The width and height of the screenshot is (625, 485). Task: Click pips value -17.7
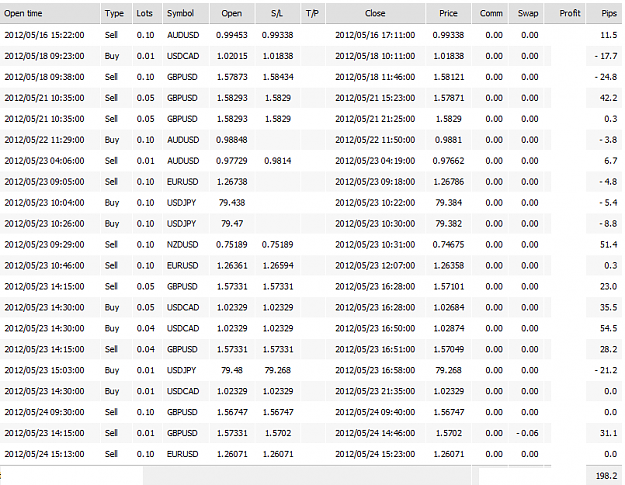click(x=605, y=56)
